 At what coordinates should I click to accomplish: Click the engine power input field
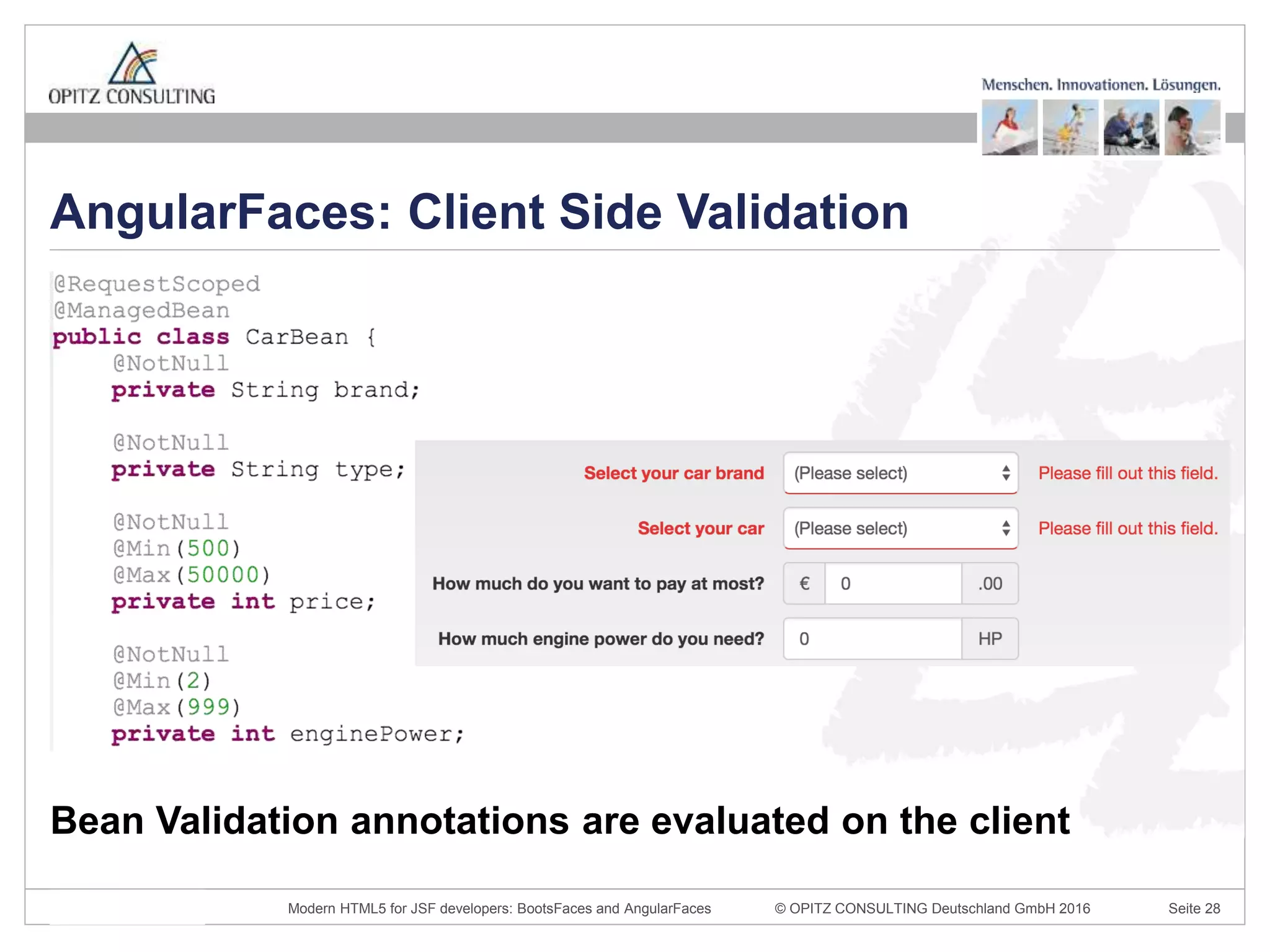click(x=873, y=638)
